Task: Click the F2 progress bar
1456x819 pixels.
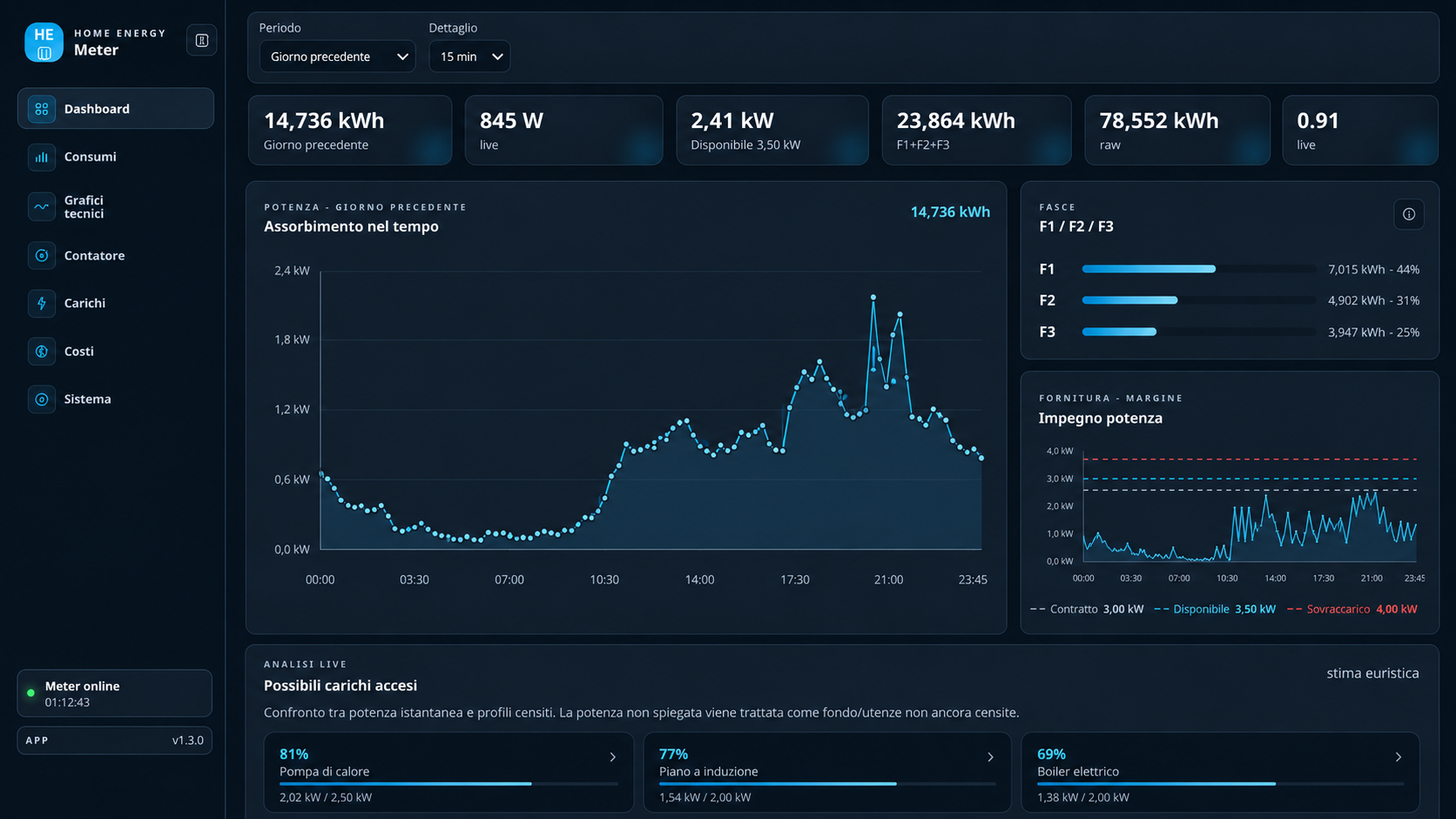Action: pos(1198,300)
